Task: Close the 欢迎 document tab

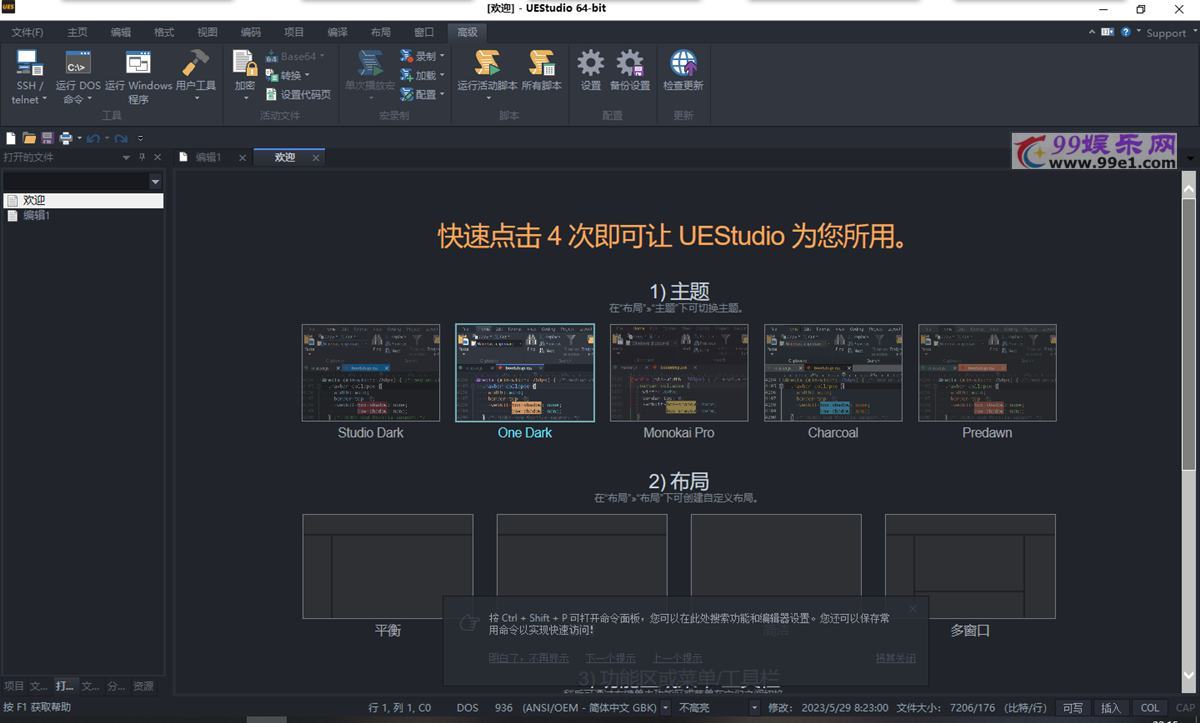Action: pos(316,157)
